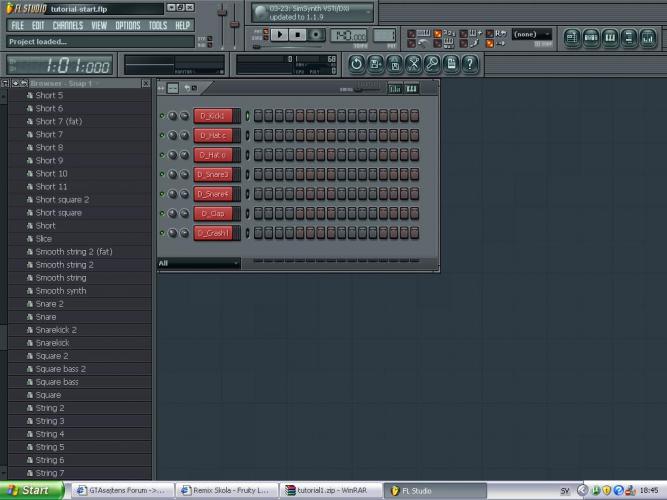This screenshot has width=667, height=500.
Task: Click the D_Hat c channel button
Action: (216, 135)
